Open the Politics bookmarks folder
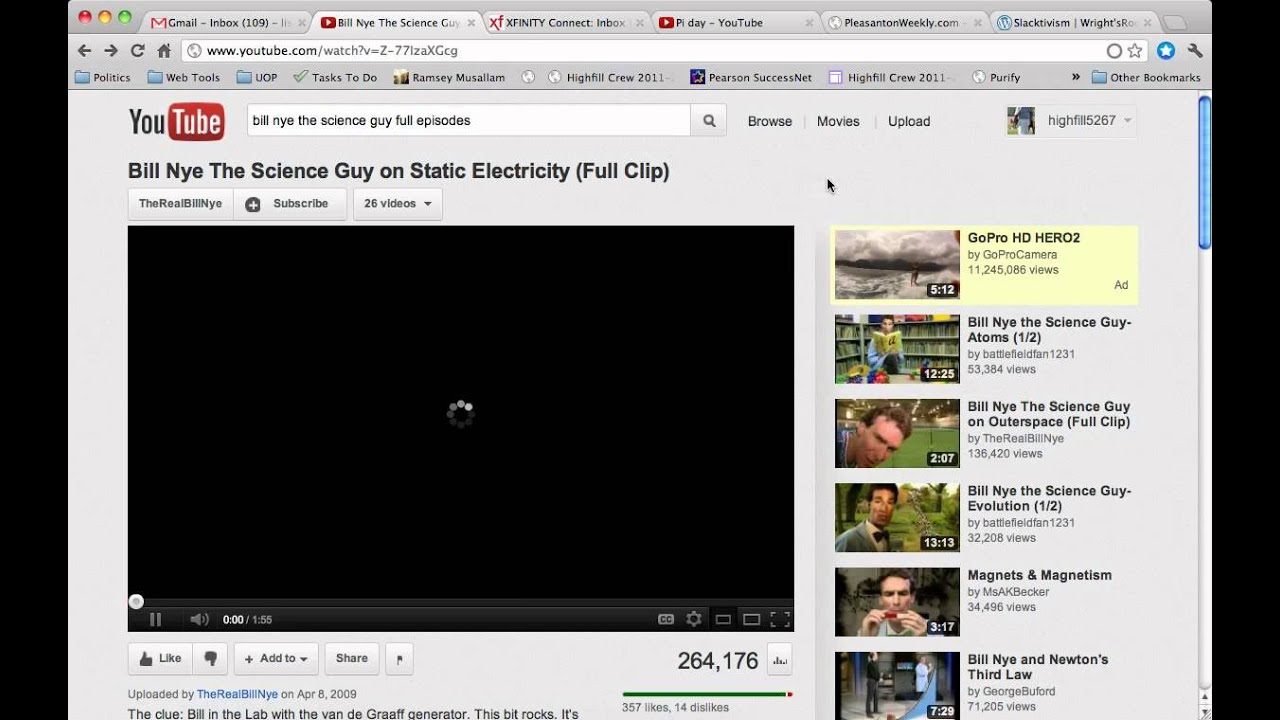Viewport: 1280px width, 720px height. coord(103,77)
